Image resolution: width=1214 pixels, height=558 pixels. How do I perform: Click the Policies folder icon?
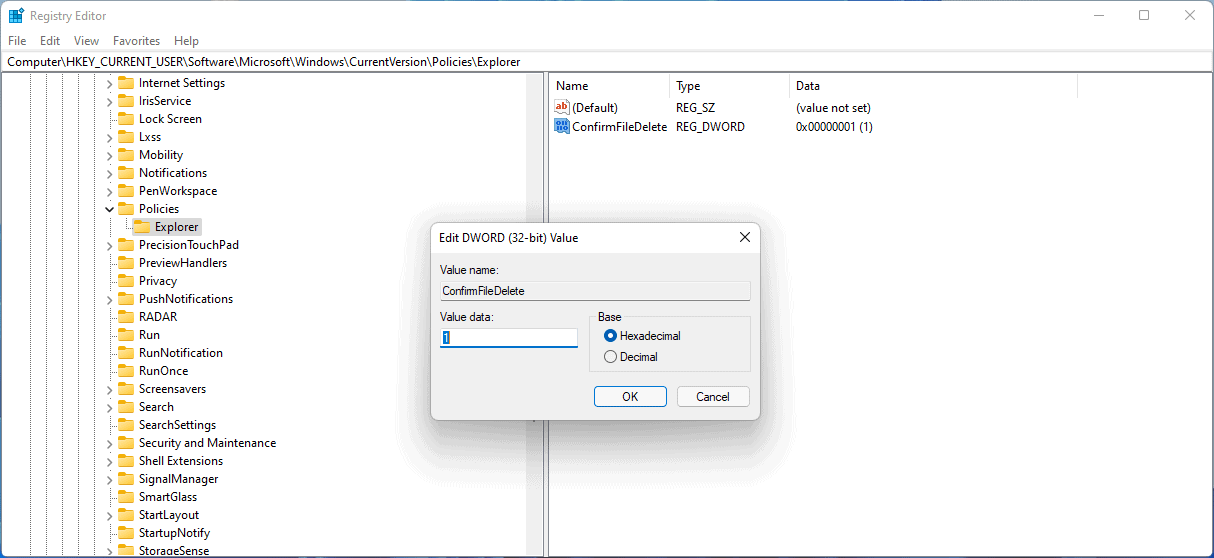click(126, 209)
